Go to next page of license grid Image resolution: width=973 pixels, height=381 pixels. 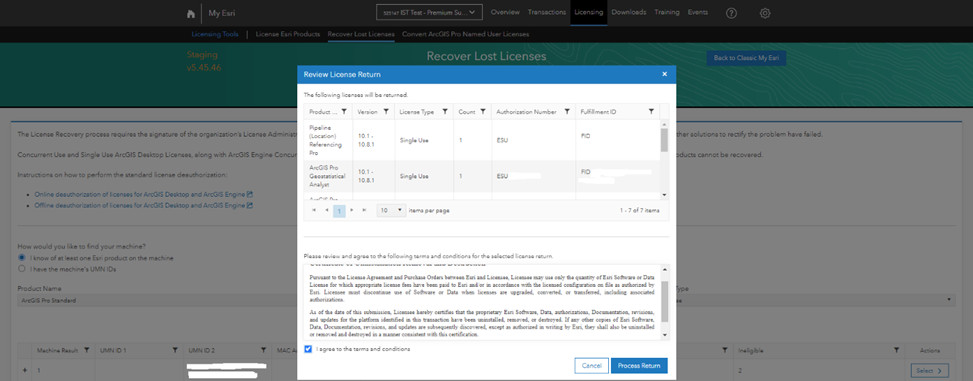(x=352, y=210)
